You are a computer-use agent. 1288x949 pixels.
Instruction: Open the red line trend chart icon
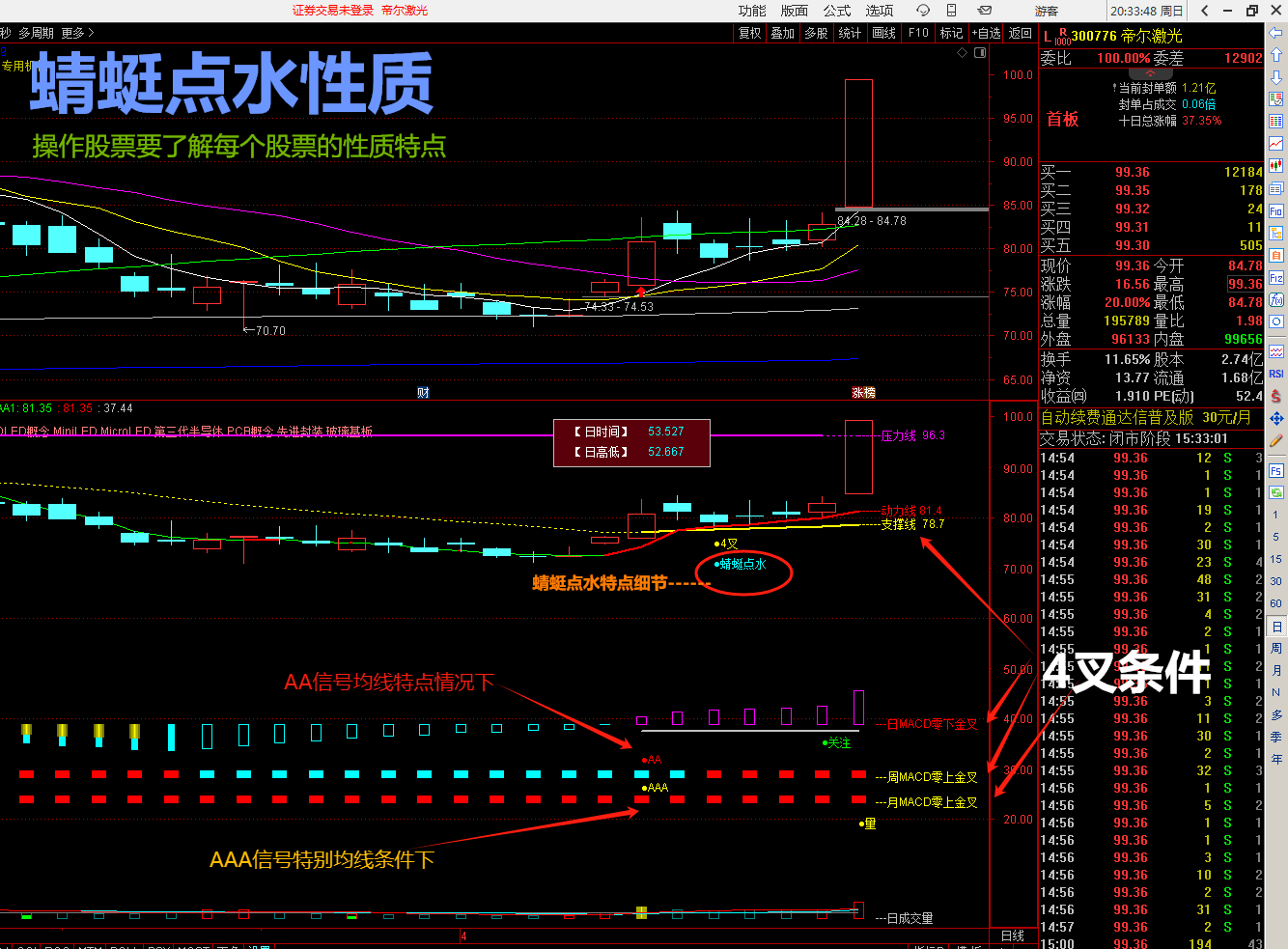(x=1276, y=144)
